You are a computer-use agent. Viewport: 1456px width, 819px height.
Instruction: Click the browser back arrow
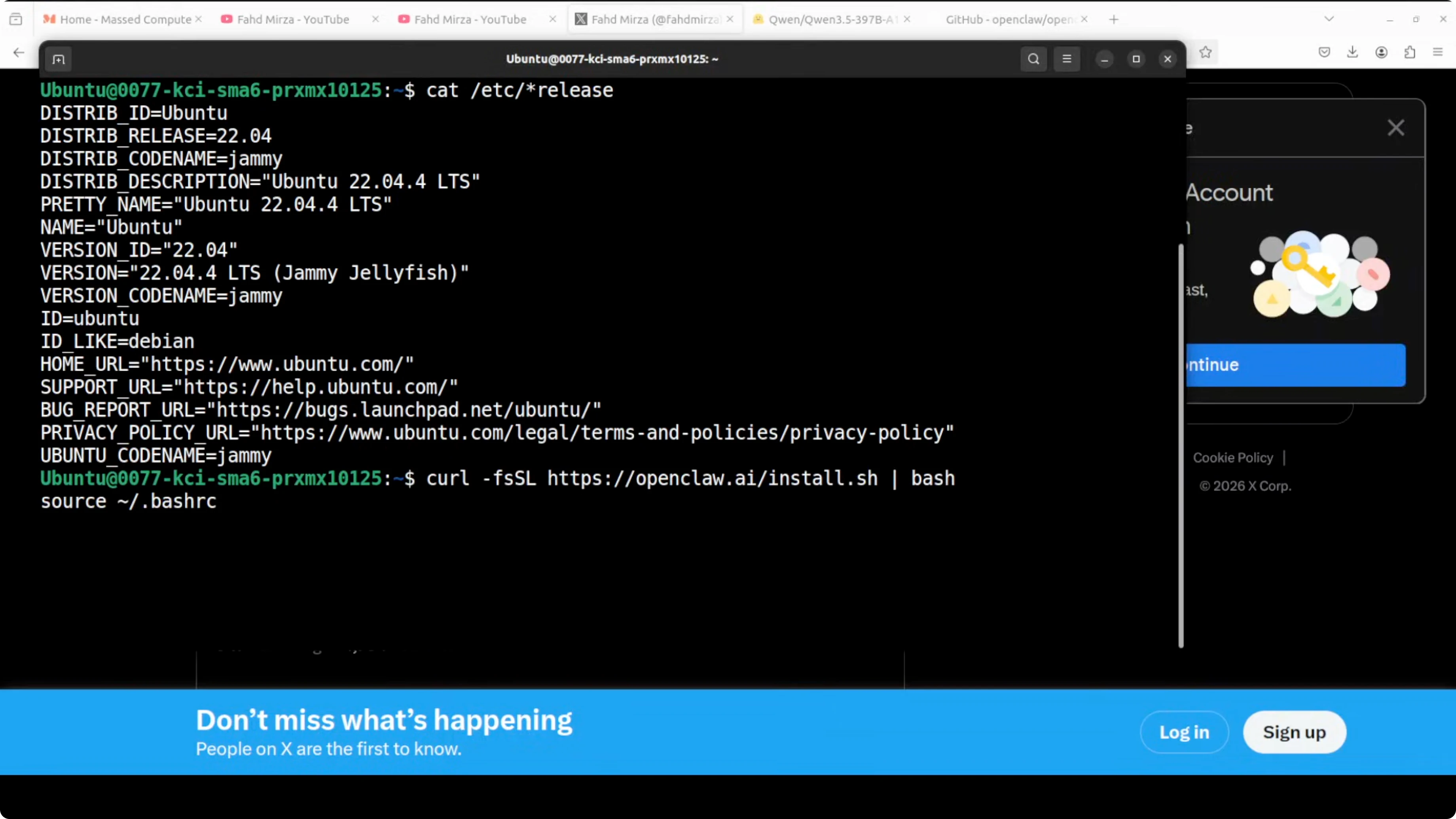click(19, 53)
